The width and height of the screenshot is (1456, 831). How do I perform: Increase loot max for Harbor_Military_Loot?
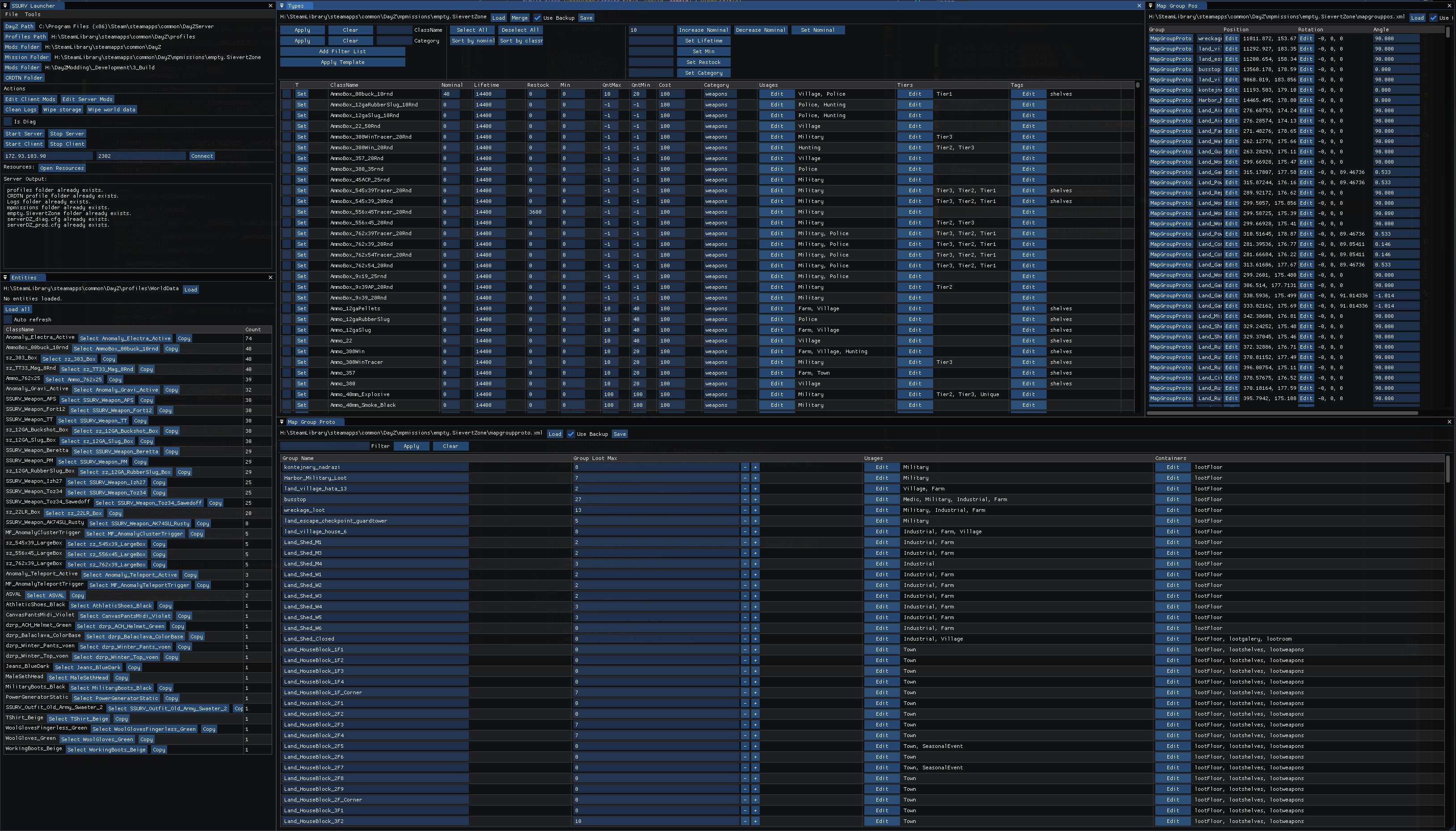[755, 478]
